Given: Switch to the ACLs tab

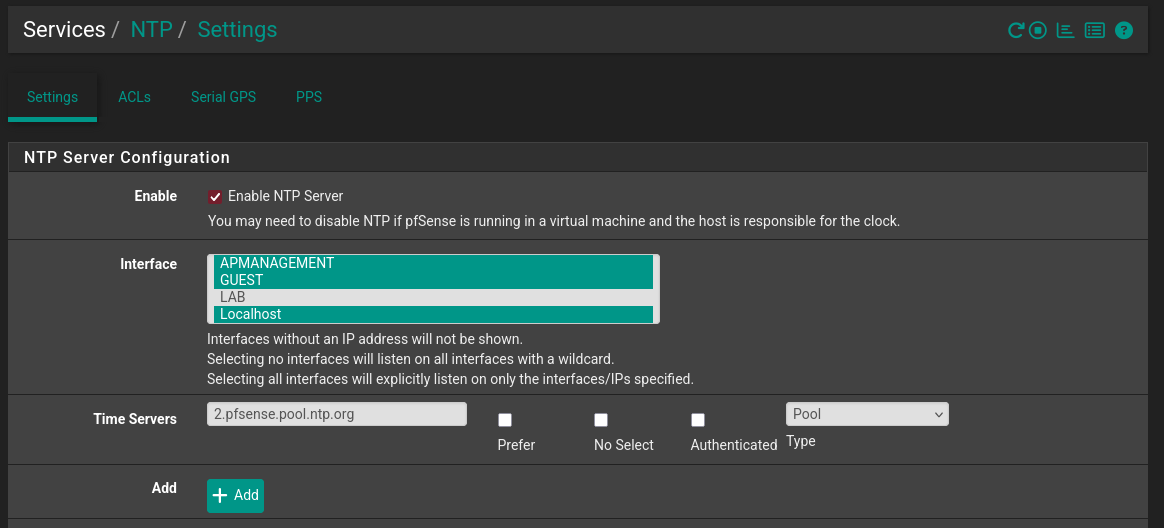Looking at the screenshot, I should (134, 97).
